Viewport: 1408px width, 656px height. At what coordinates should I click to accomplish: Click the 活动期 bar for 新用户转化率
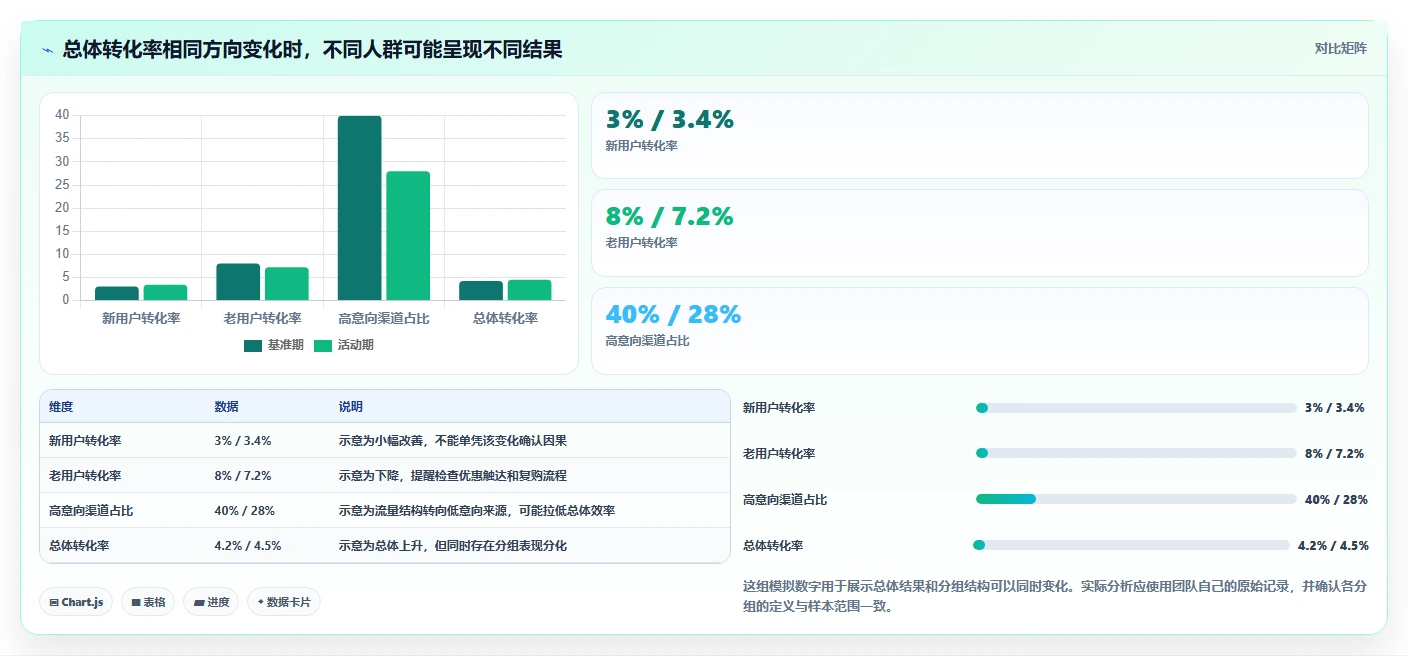point(165,292)
